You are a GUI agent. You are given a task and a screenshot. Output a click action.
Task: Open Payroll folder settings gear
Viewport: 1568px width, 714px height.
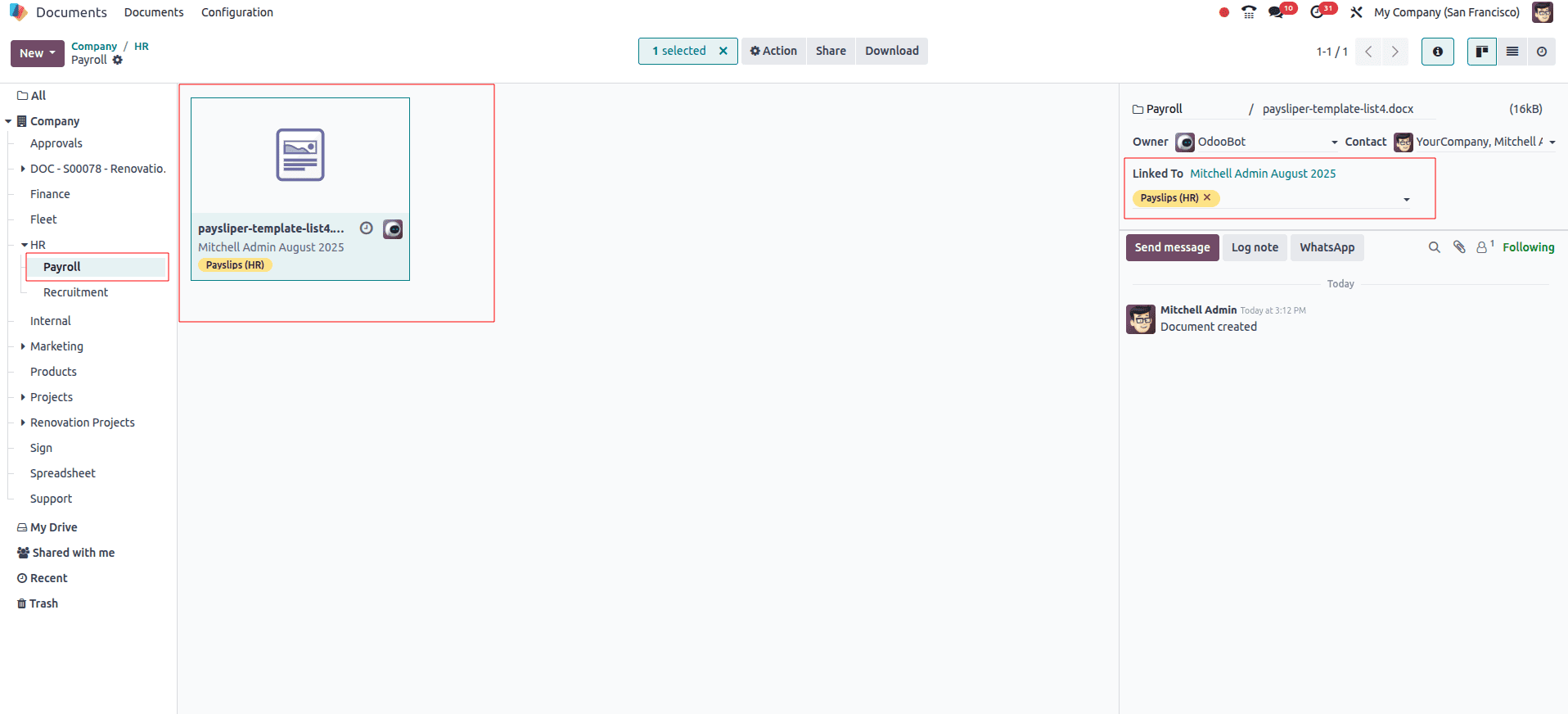(118, 60)
